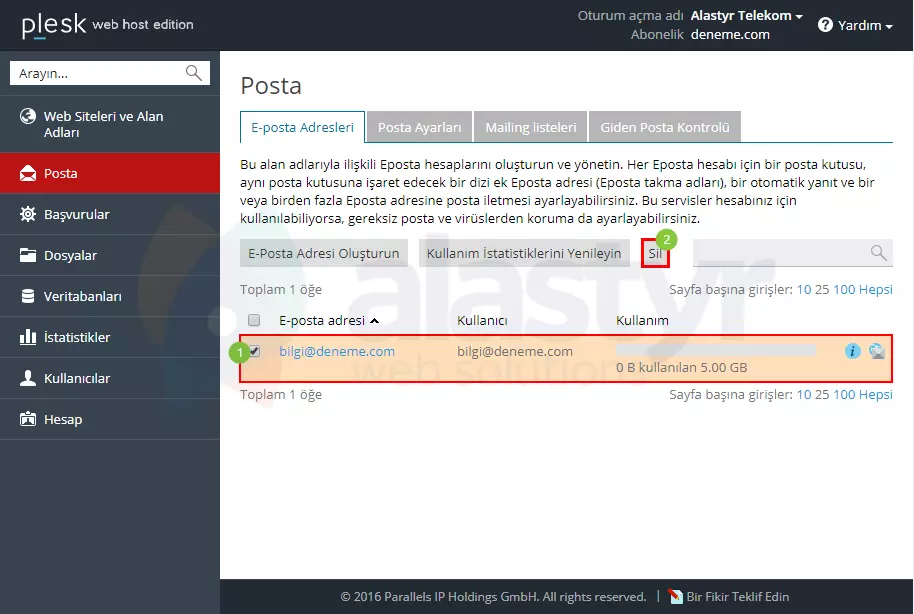This screenshot has width=914, height=614.
Task: Click the folder icon next to Dosyalar
Action: (x=27, y=255)
